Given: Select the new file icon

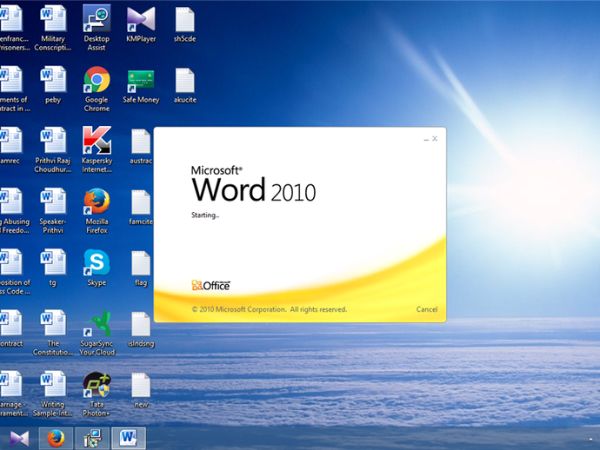Looking at the screenshot, I should [141, 391].
